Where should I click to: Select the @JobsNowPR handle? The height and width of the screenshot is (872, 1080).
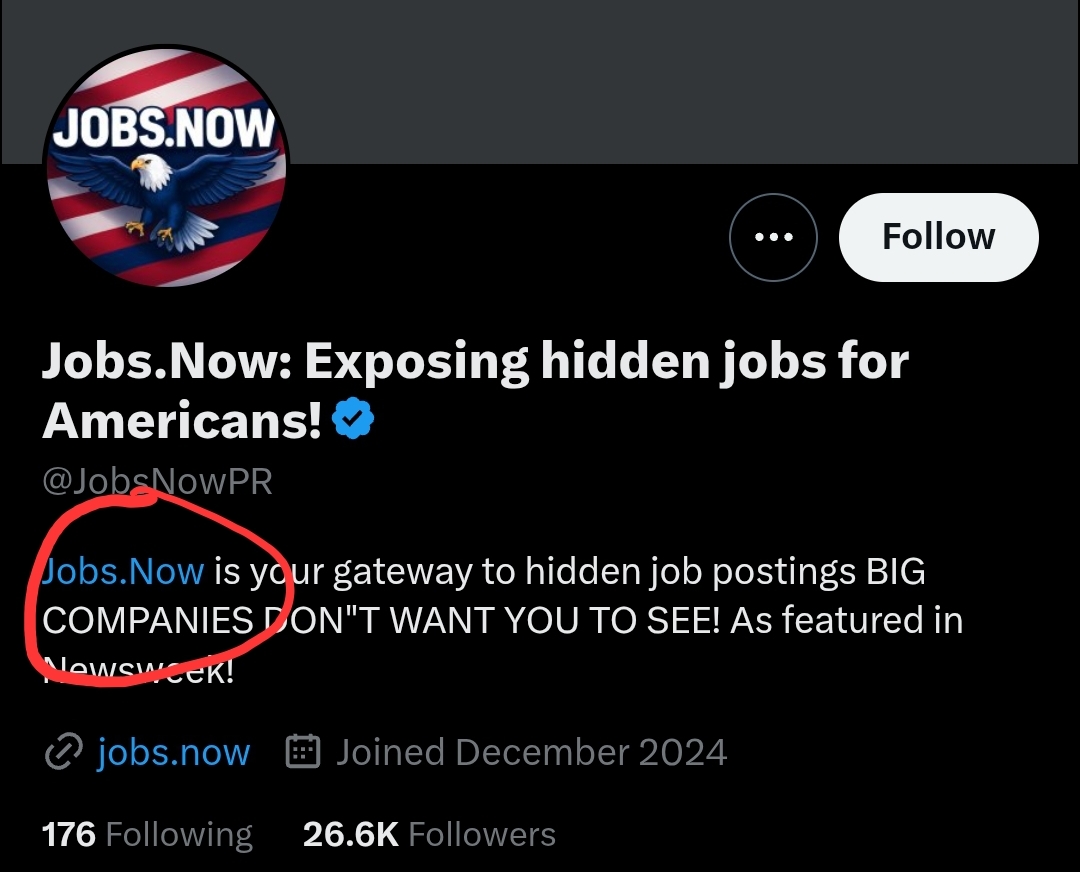click(x=158, y=481)
